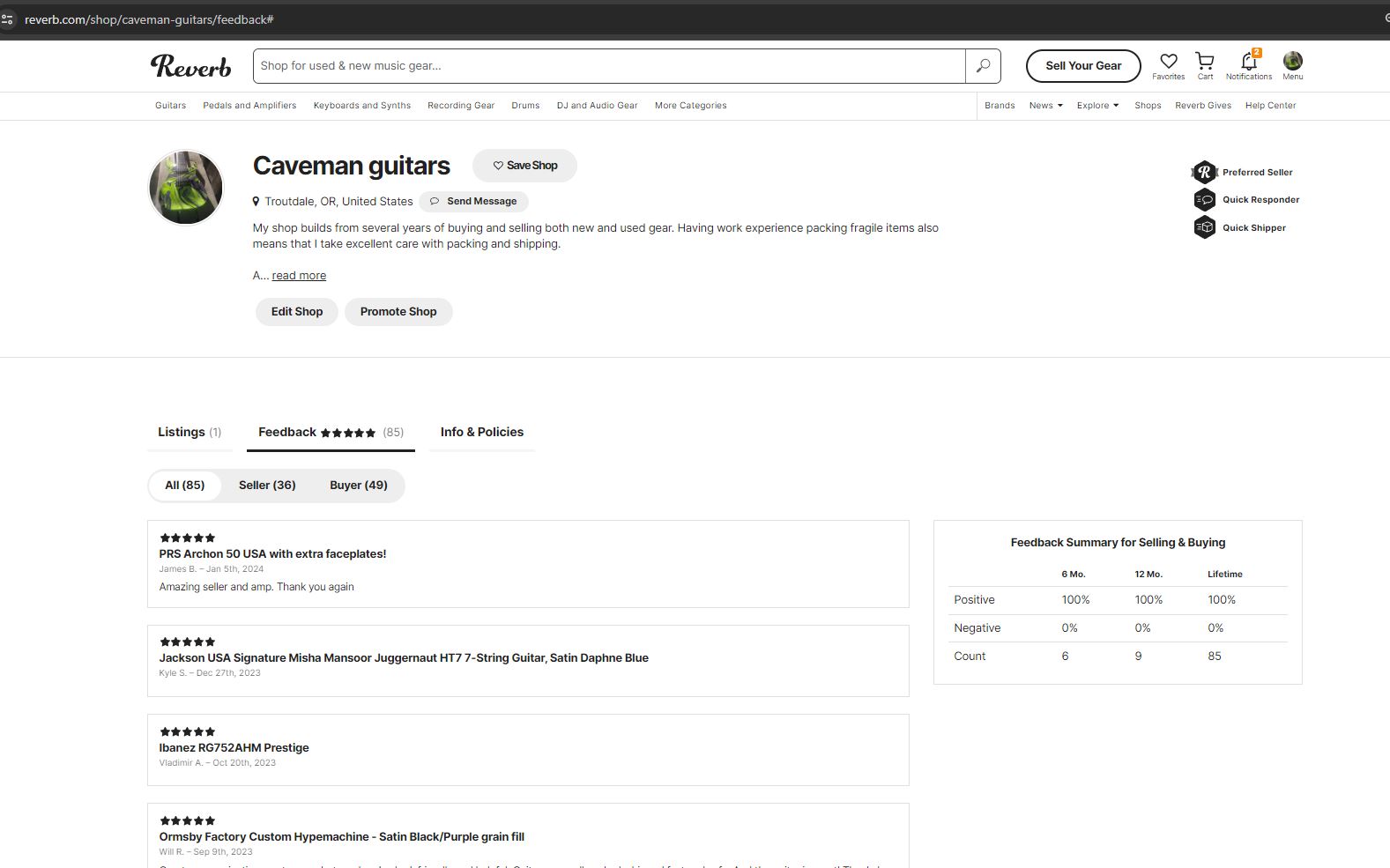Viewport: 1390px width, 868px height.
Task: Open the shopping Cart icon
Action: pyautogui.click(x=1204, y=62)
